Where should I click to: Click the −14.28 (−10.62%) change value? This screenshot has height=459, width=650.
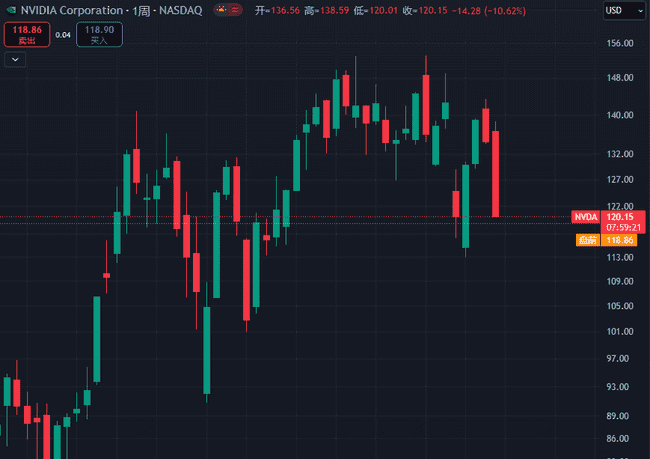pos(489,10)
